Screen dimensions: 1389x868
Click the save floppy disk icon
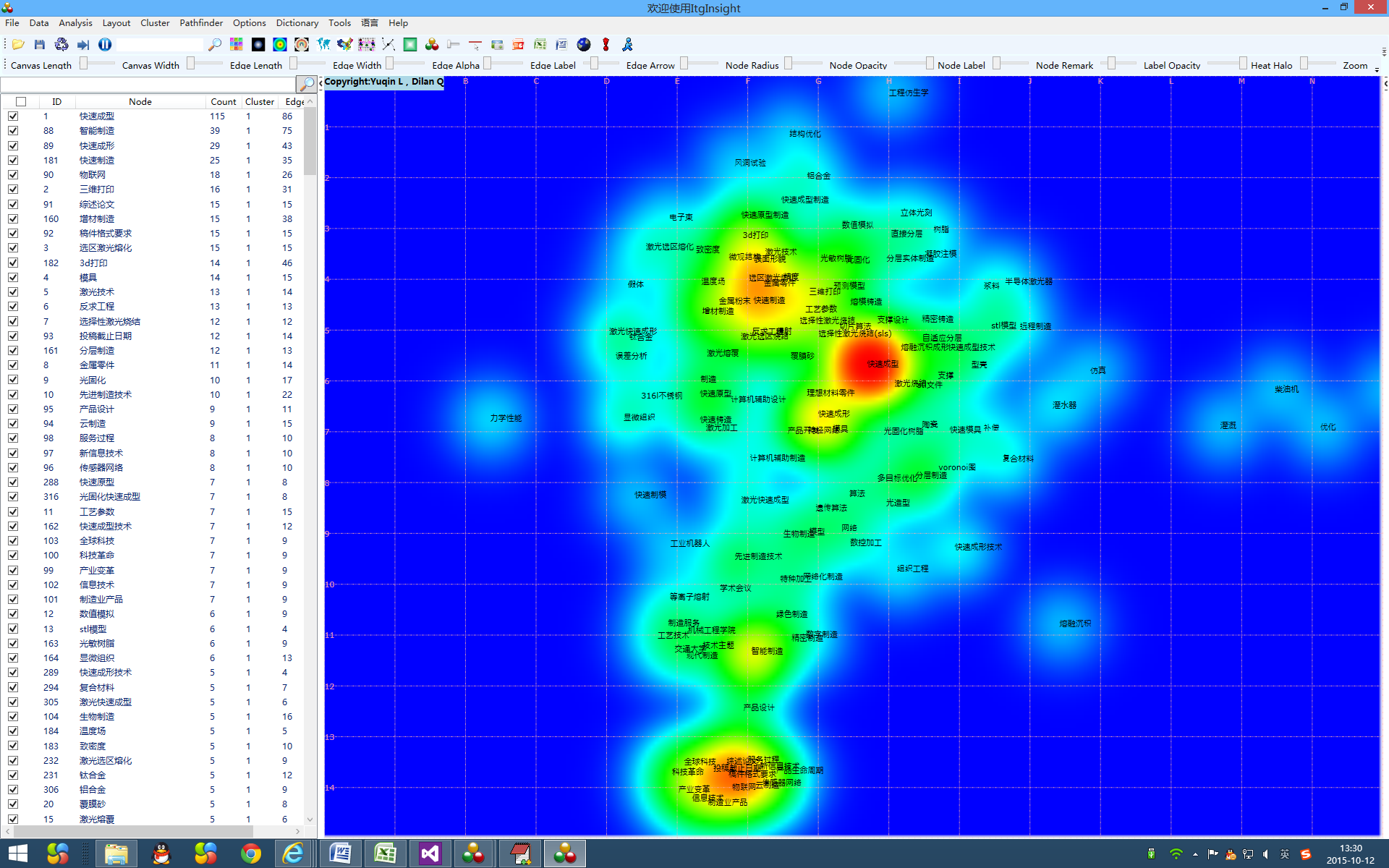tap(40, 45)
